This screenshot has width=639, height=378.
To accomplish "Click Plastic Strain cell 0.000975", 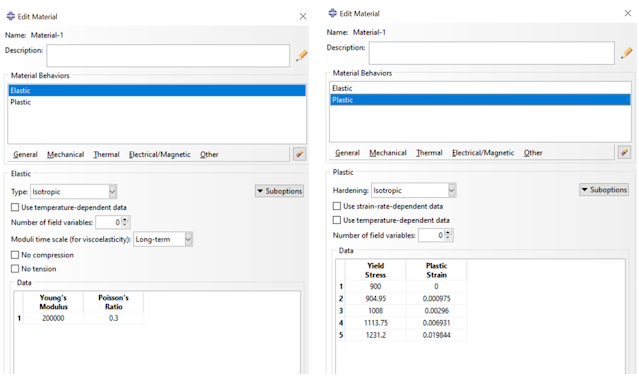I will click(436, 299).
